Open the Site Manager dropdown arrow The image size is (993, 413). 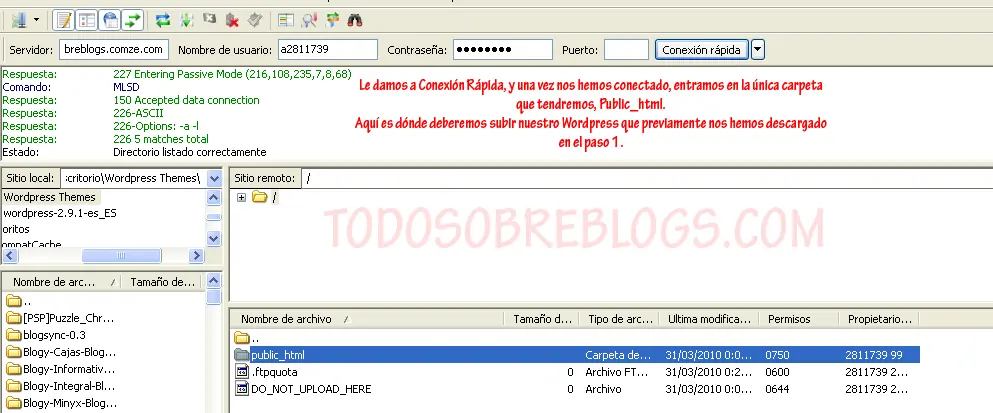36,20
